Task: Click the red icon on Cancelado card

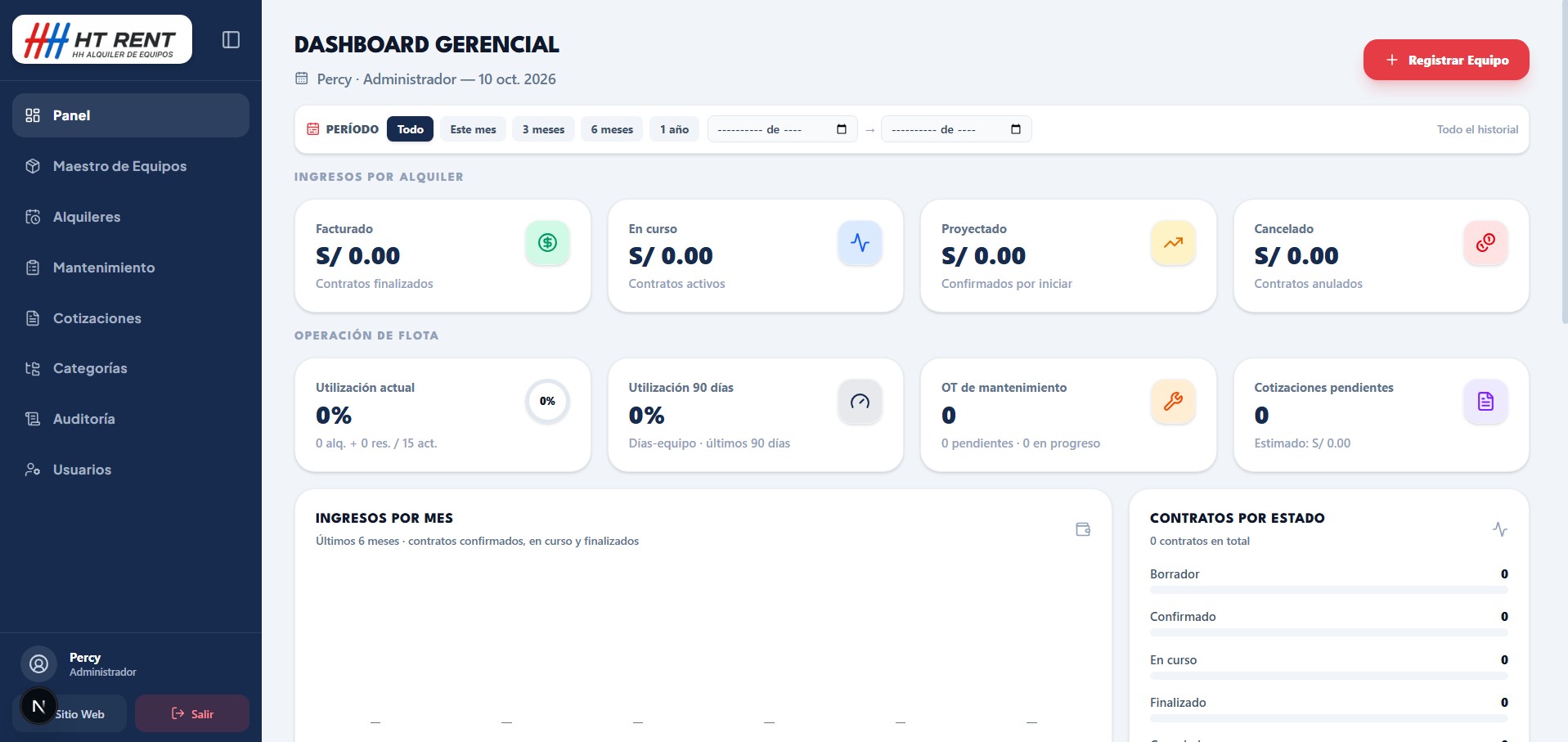Action: tap(1485, 242)
